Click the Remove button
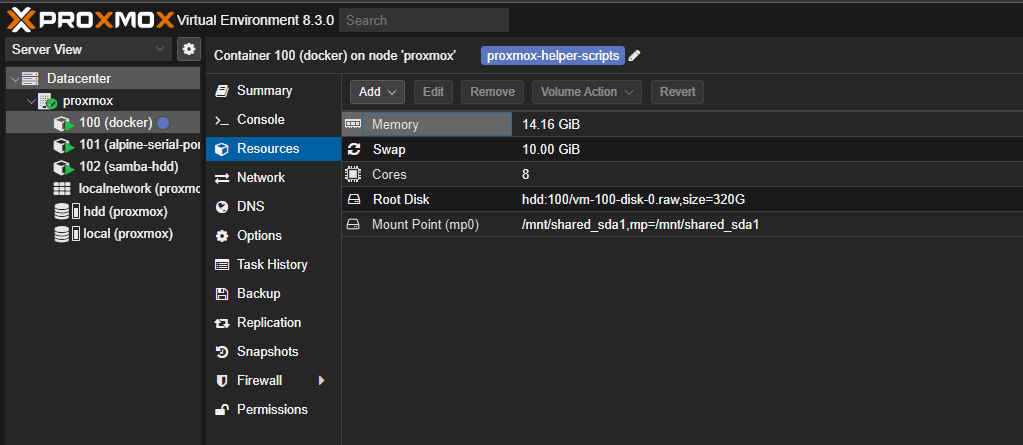Viewport: 1023px width, 445px height. click(x=493, y=92)
